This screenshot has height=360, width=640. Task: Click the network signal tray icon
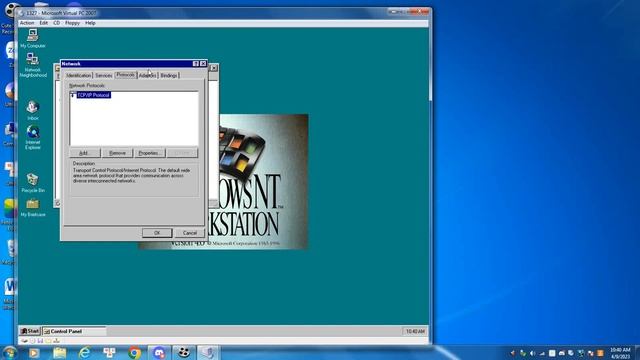coord(542,353)
